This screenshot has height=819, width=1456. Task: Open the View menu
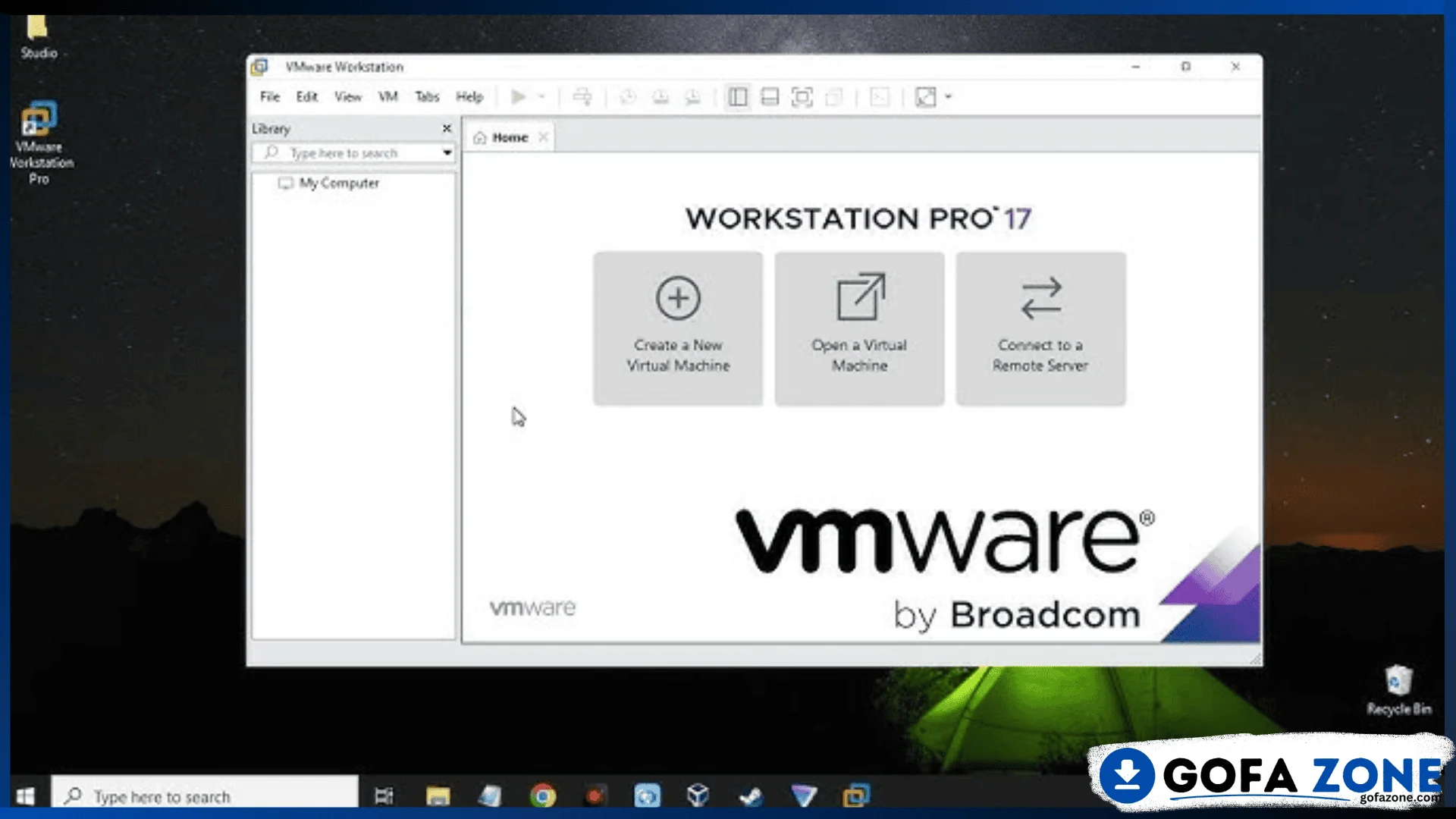[x=348, y=97]
